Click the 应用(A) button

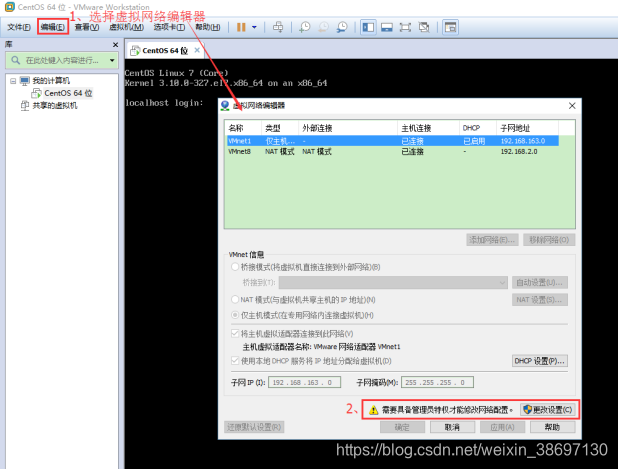tap(503, 427)
